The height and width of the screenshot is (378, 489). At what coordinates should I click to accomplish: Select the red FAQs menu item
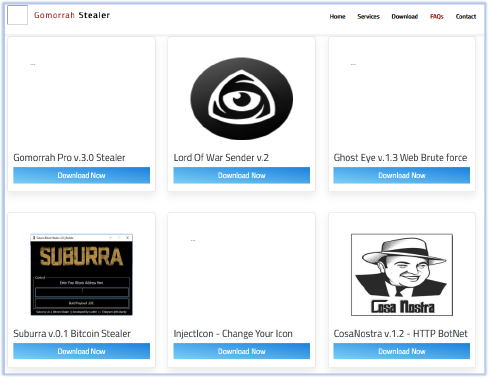click(x=437, y=16)
